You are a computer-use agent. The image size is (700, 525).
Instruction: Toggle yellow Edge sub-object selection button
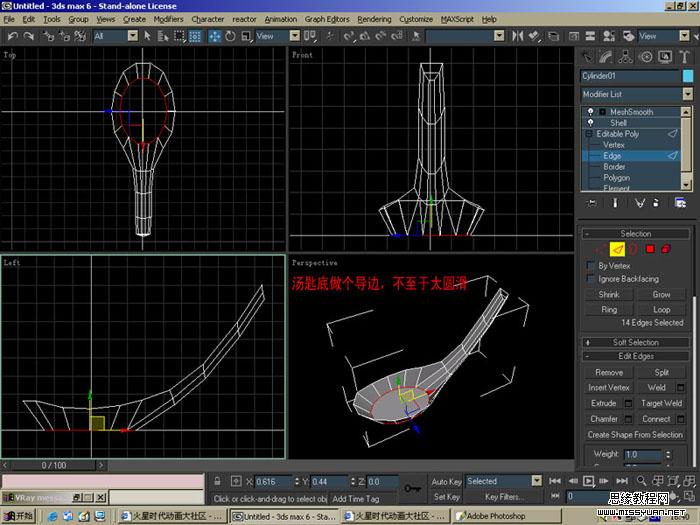pyautogui.click(x=617, y=249)
